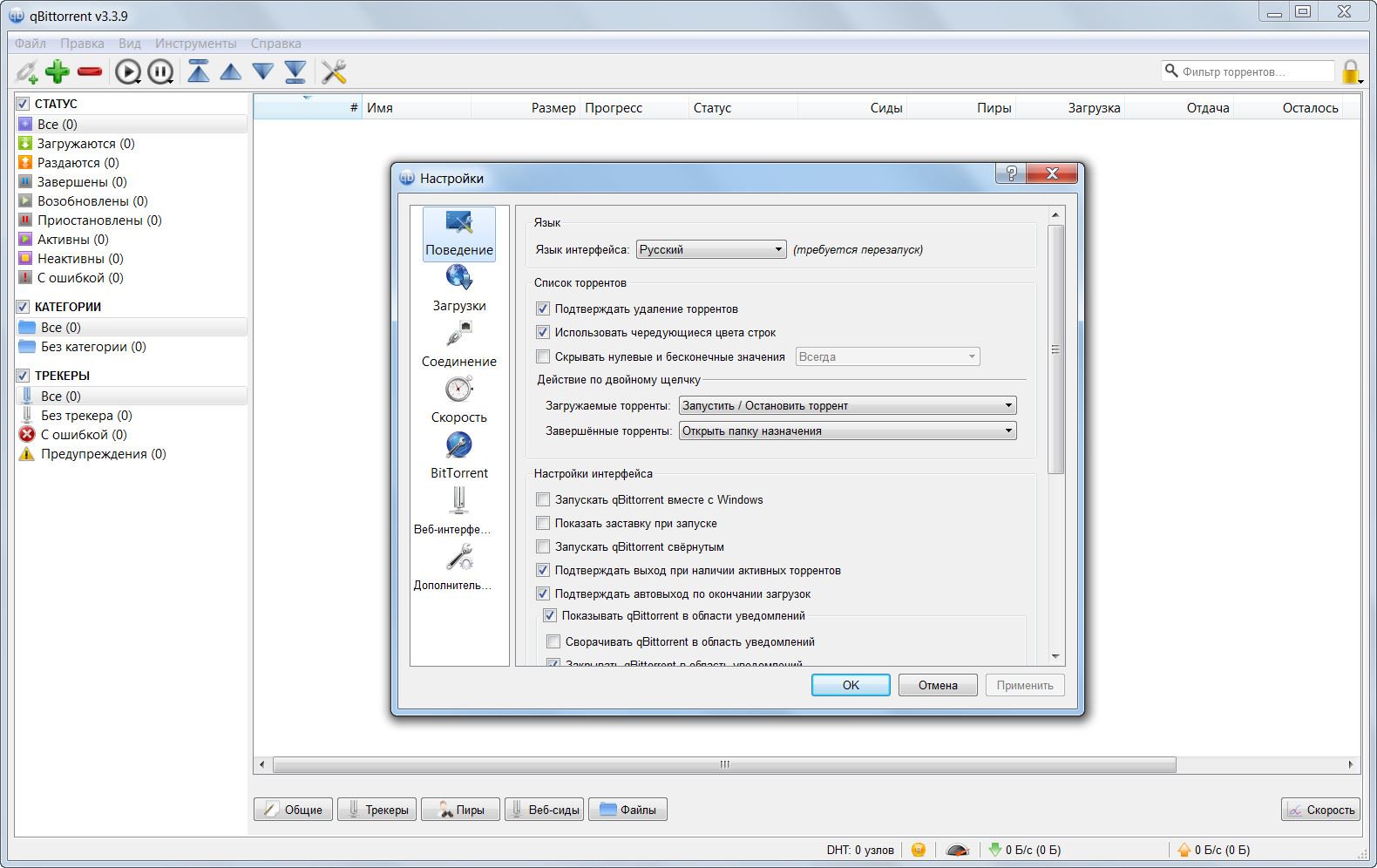Click OK in Настройки dialog

[x=851, y=685]
